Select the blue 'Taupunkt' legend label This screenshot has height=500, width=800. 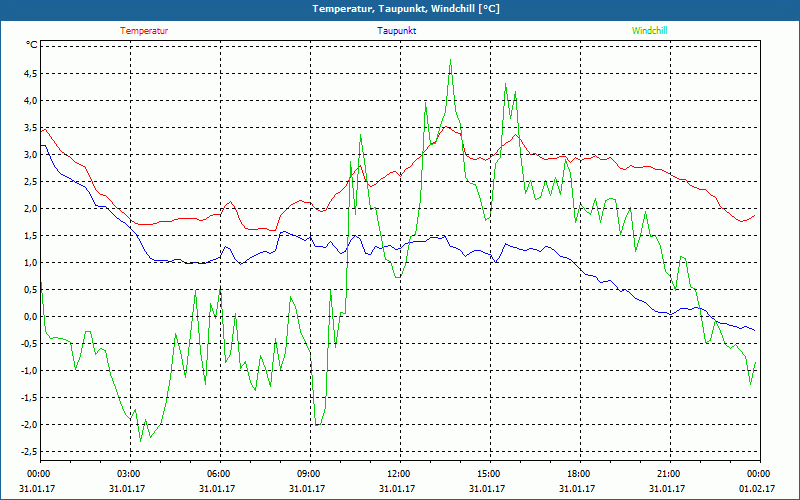[x=396, y=31]
